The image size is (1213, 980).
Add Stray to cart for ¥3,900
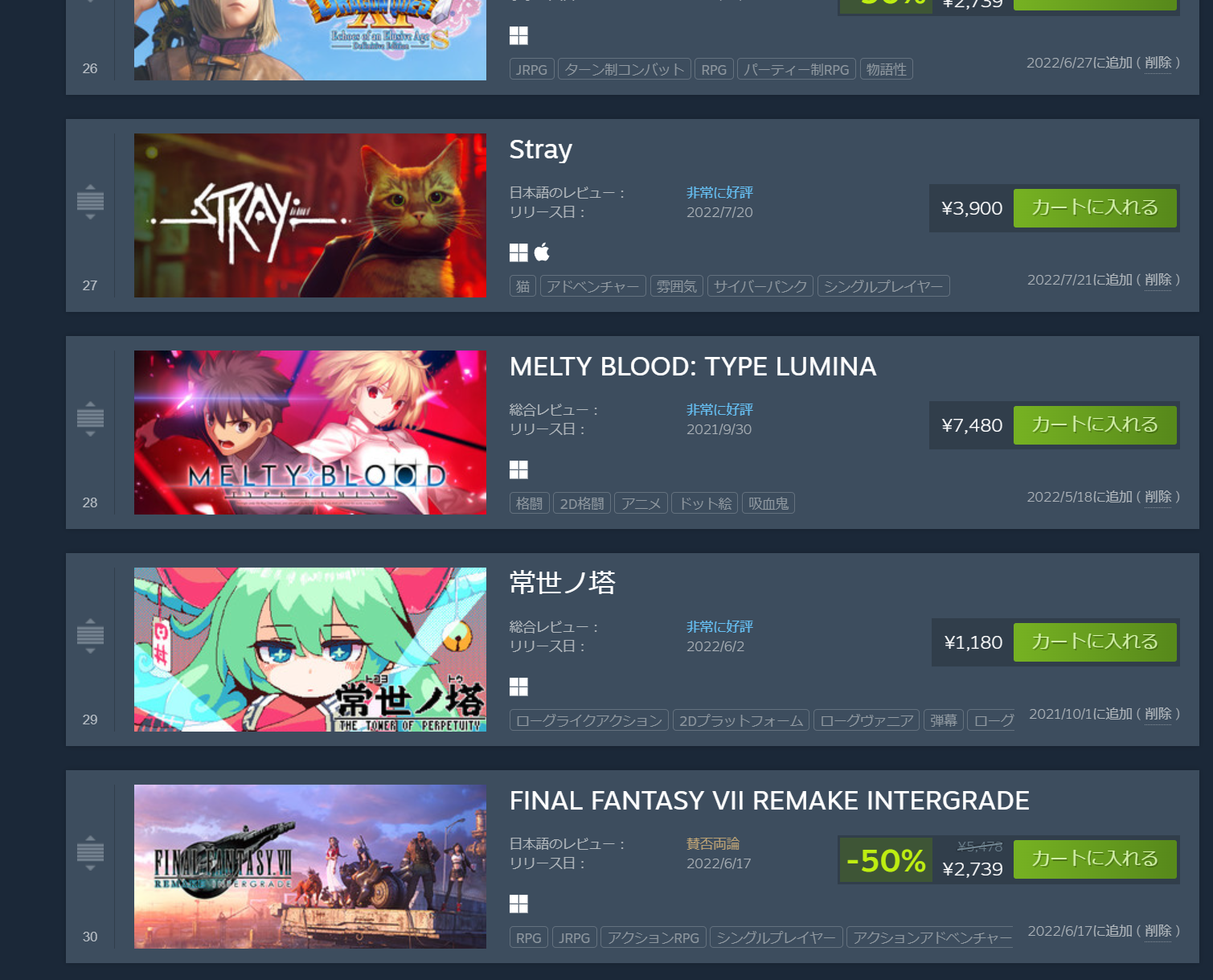[1095, 208]
